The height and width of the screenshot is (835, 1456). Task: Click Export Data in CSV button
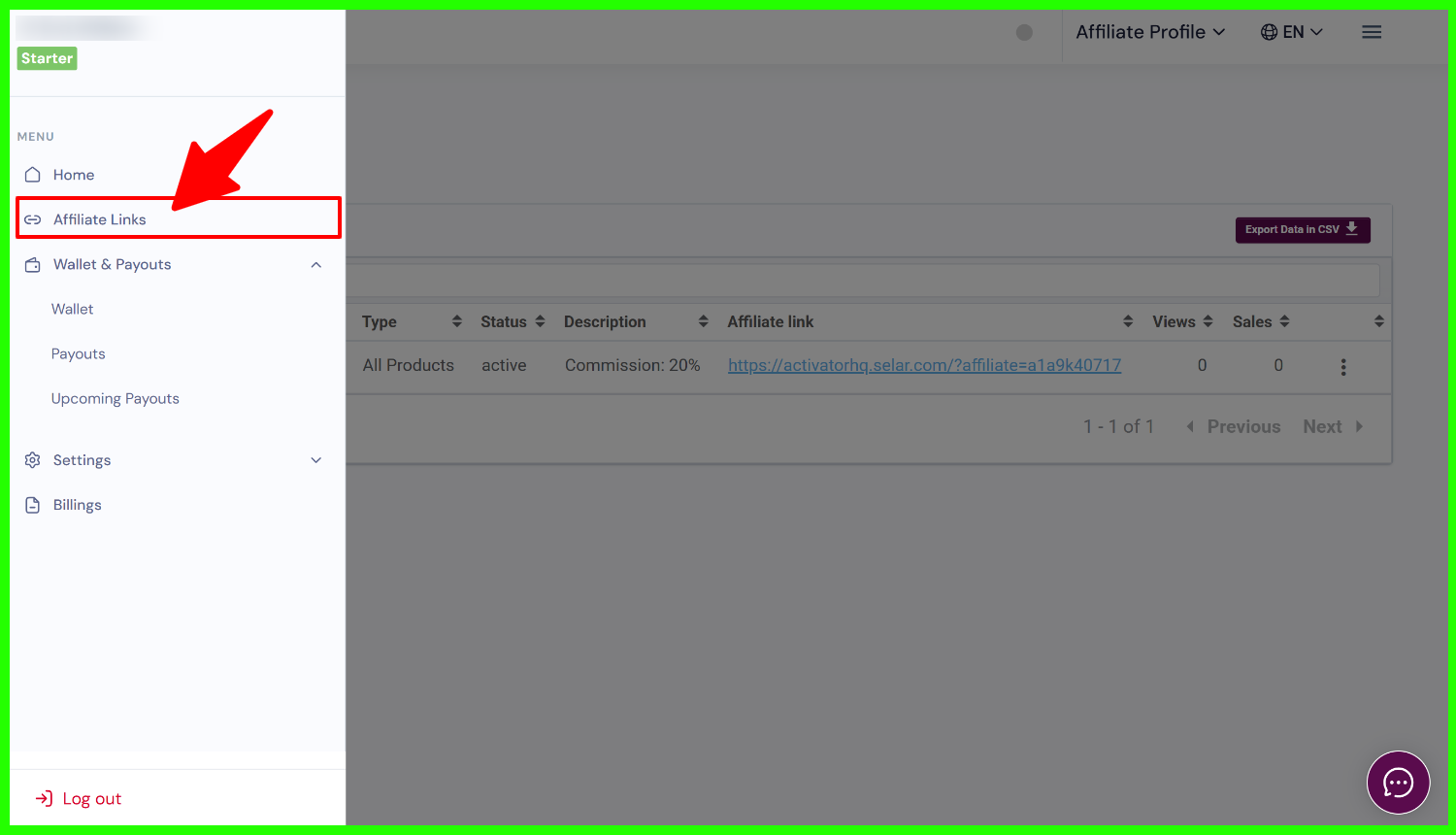[1302, 230]
